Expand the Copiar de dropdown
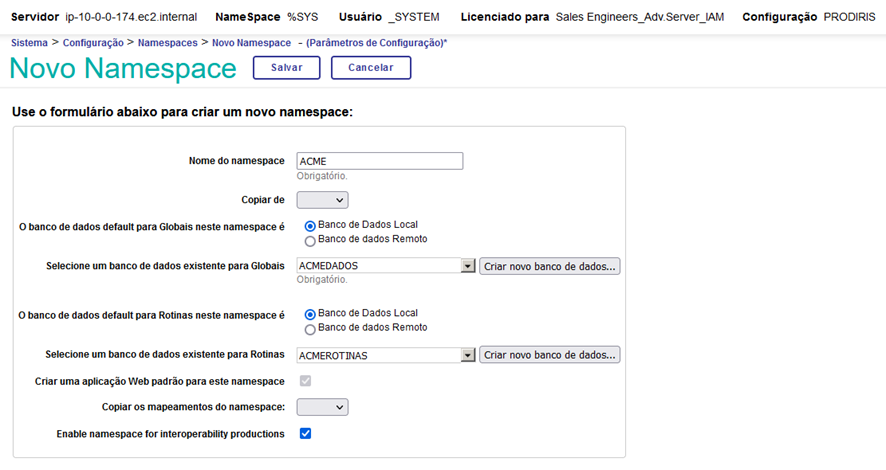This screenshot has height=470, width=886. (x=322, y=200)
